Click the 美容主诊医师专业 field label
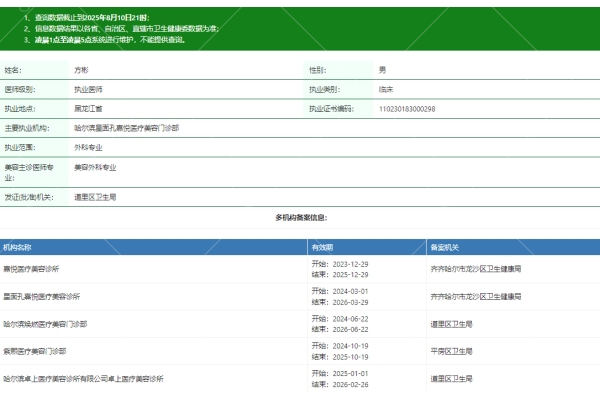 (29, 172)
